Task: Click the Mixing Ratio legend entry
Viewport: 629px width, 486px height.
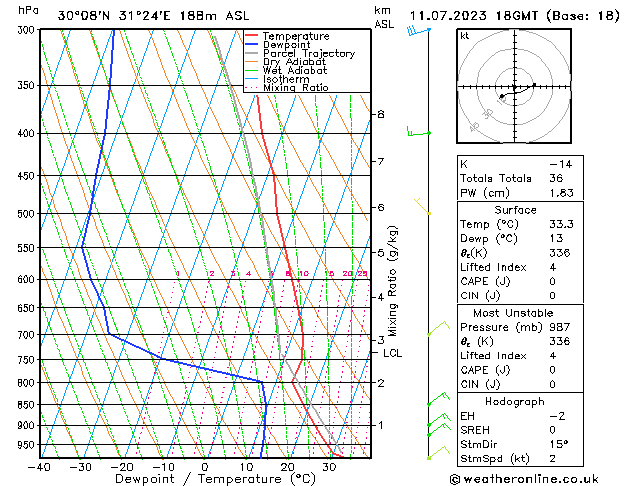Action: [287, 87]
